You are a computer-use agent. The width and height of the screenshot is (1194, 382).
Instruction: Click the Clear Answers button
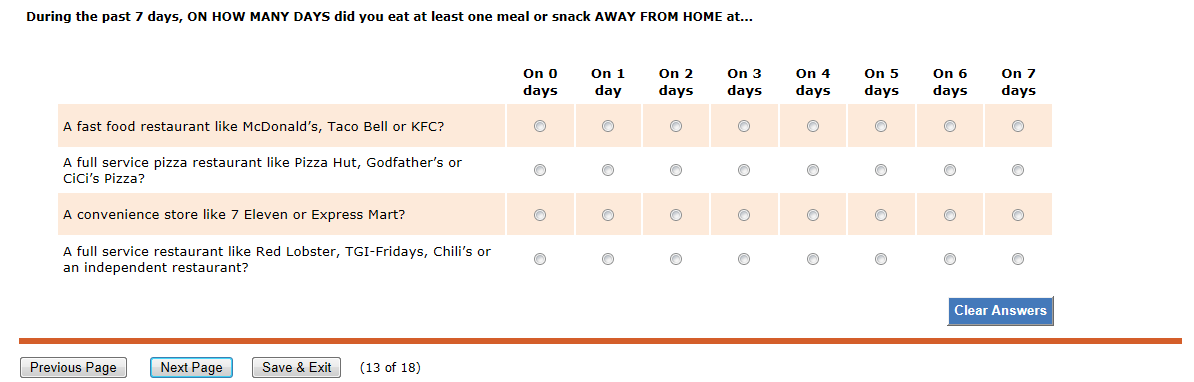[1000, 310]
